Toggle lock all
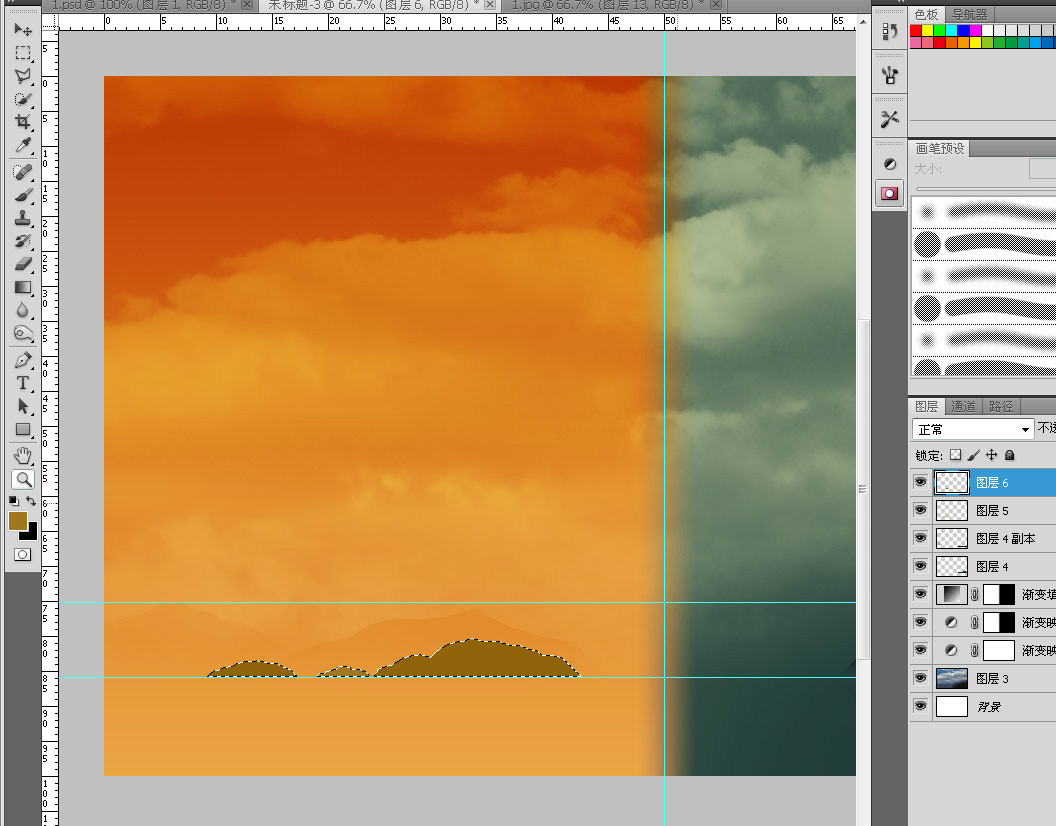 pyautogui.click(x=1010, y=455)
